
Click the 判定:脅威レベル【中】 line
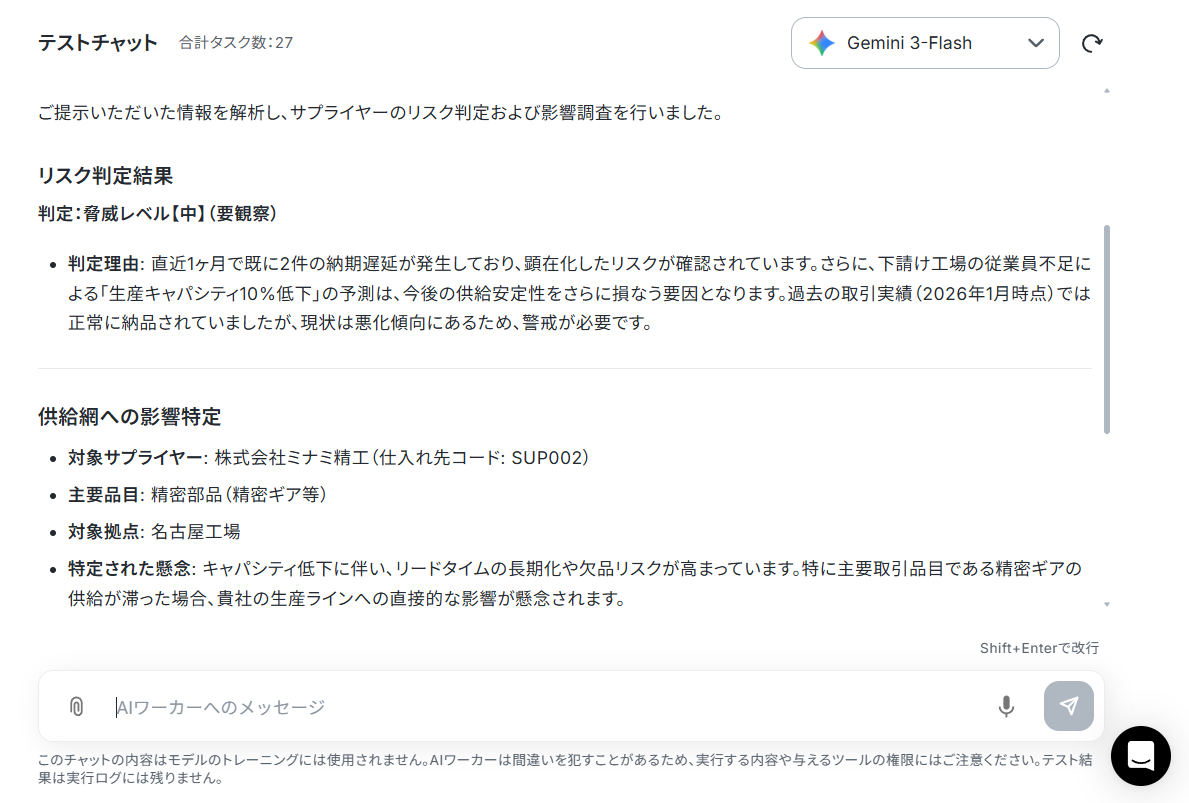[157, 214]
